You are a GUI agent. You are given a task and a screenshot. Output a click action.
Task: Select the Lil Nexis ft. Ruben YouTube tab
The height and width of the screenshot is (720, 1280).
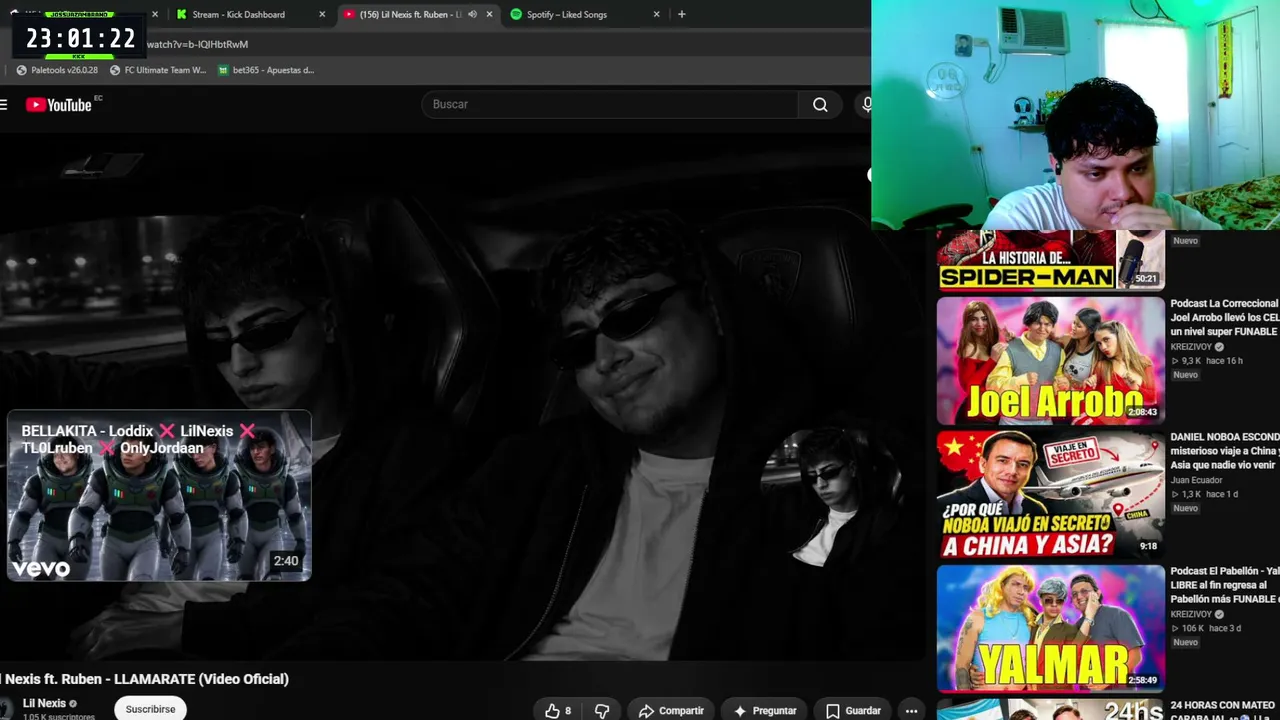tap(410, 14)
